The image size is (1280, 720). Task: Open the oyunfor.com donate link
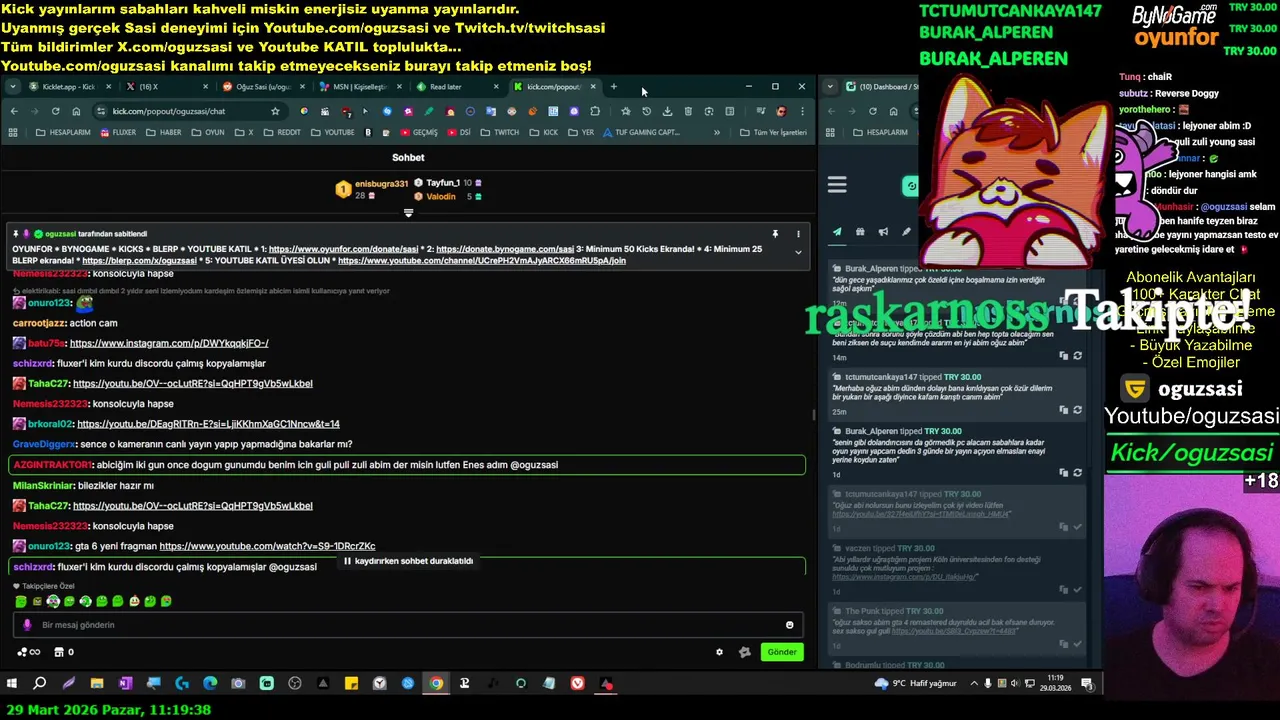[x=343, y=249]
